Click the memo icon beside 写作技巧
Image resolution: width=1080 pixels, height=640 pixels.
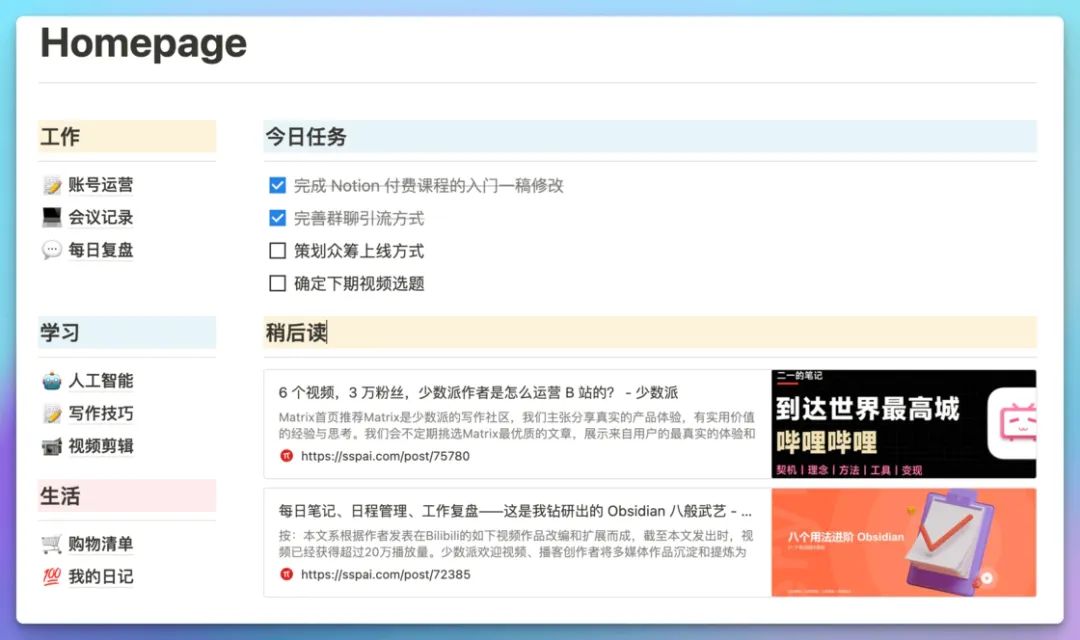pos(52,413)
